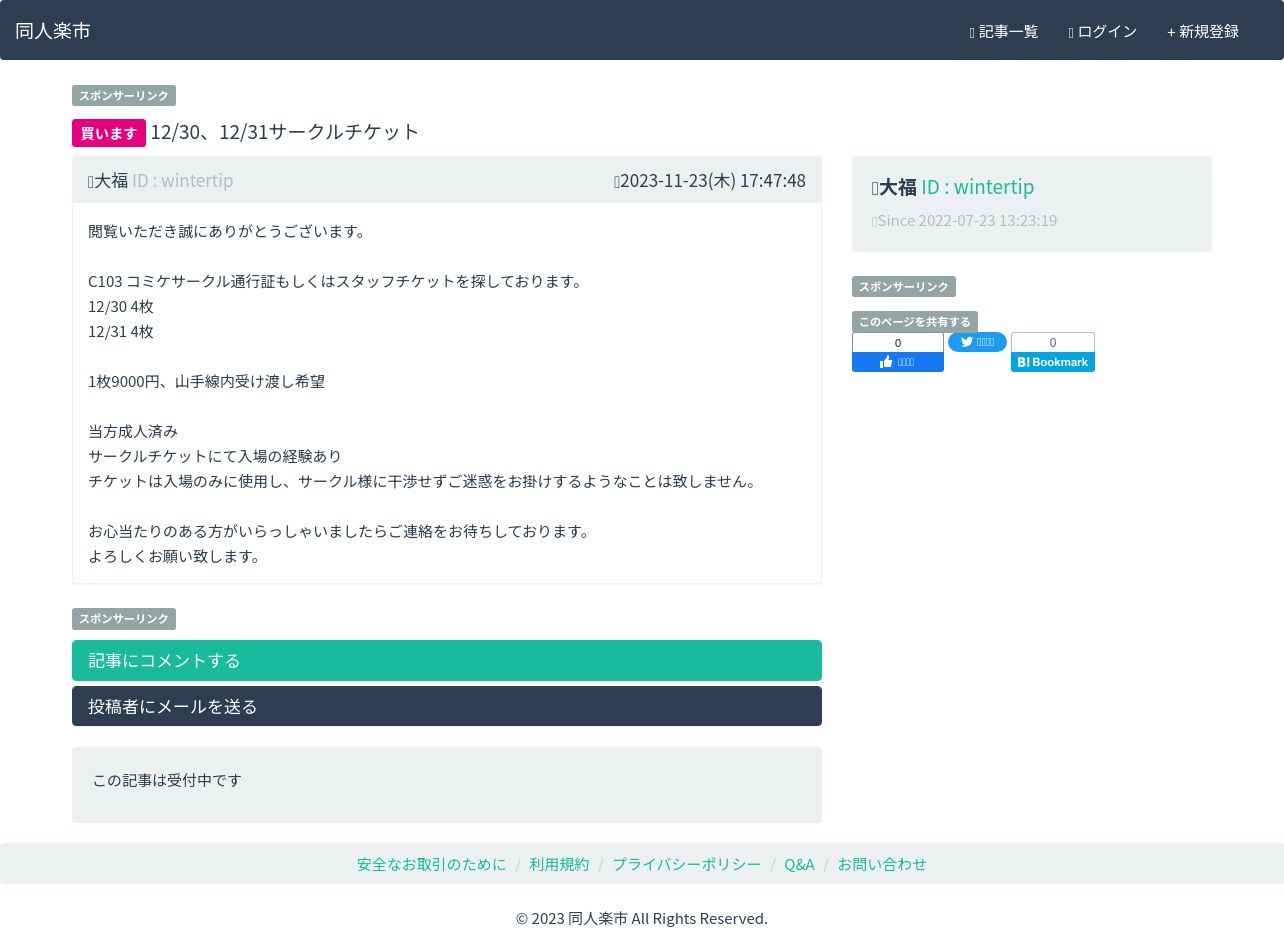Click the © 2023 同人楽市 copyright text
Screen dimensions: 1284x930
pos(642,918)
